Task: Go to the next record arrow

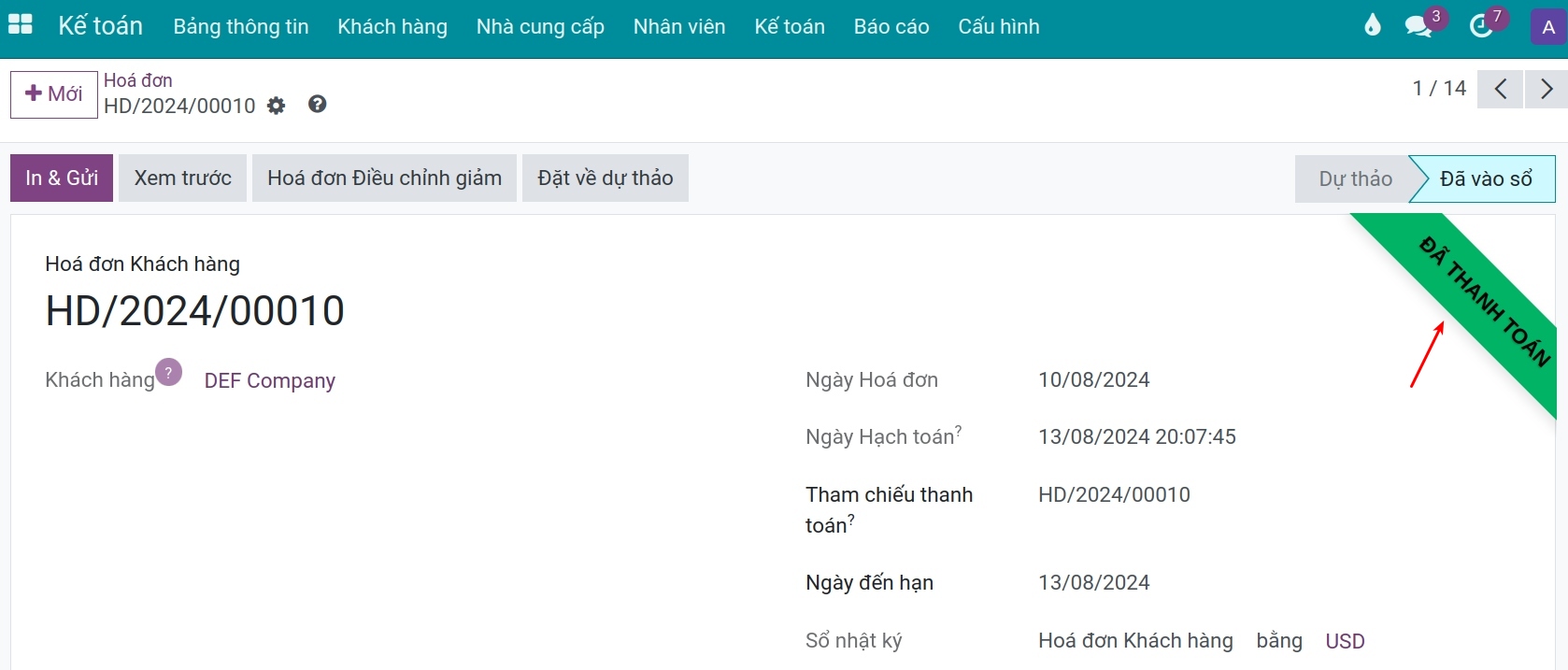Action: (1547, 89)
